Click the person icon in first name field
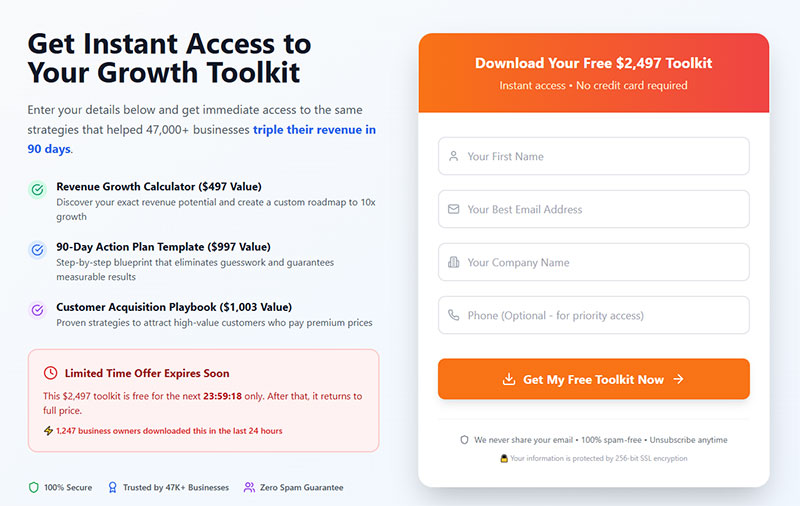The image size is (800, 506). (x=454, y=156)
